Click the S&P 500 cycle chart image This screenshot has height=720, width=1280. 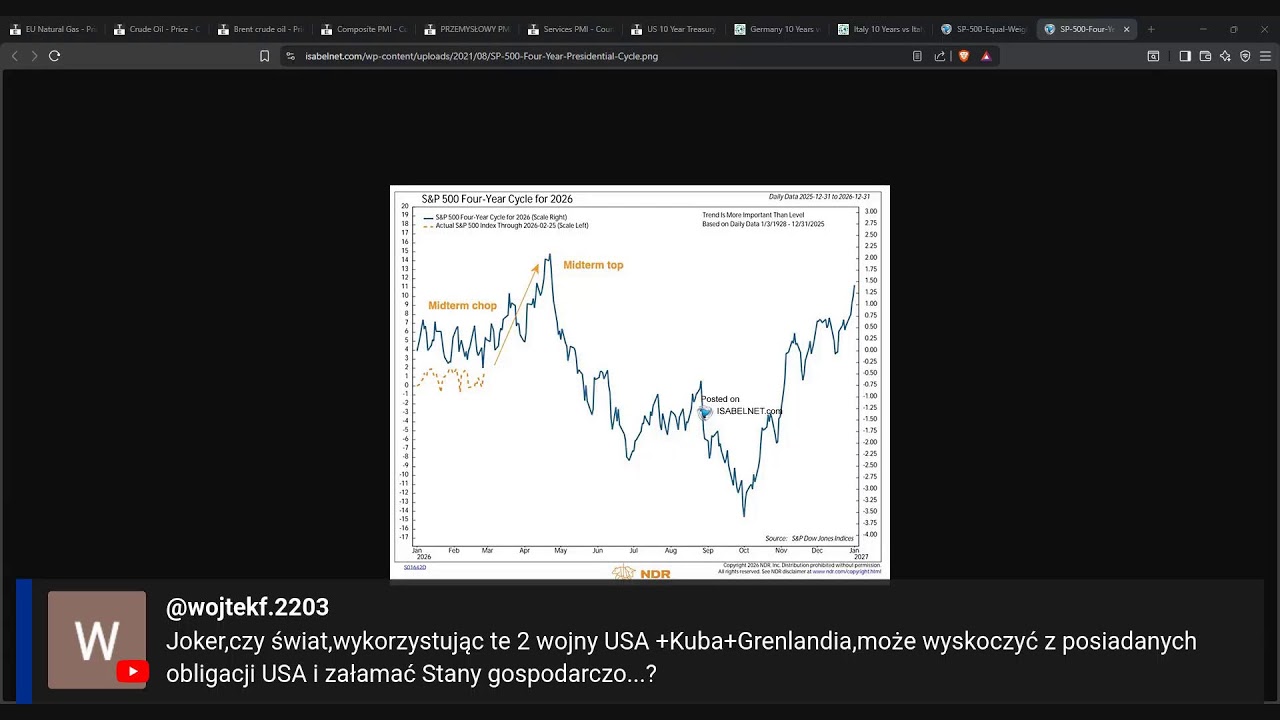(x=640, y=382)
